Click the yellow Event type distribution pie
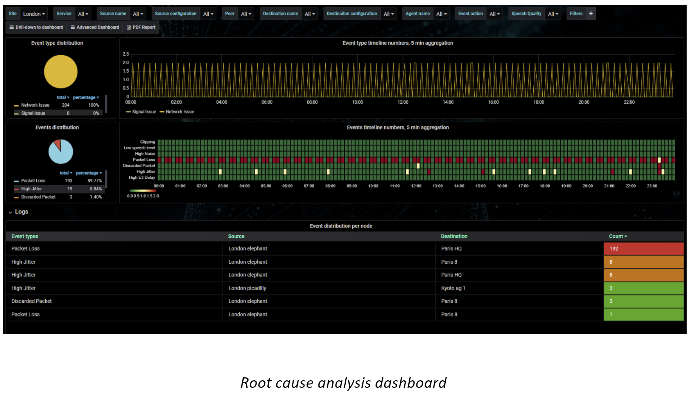 61,71
